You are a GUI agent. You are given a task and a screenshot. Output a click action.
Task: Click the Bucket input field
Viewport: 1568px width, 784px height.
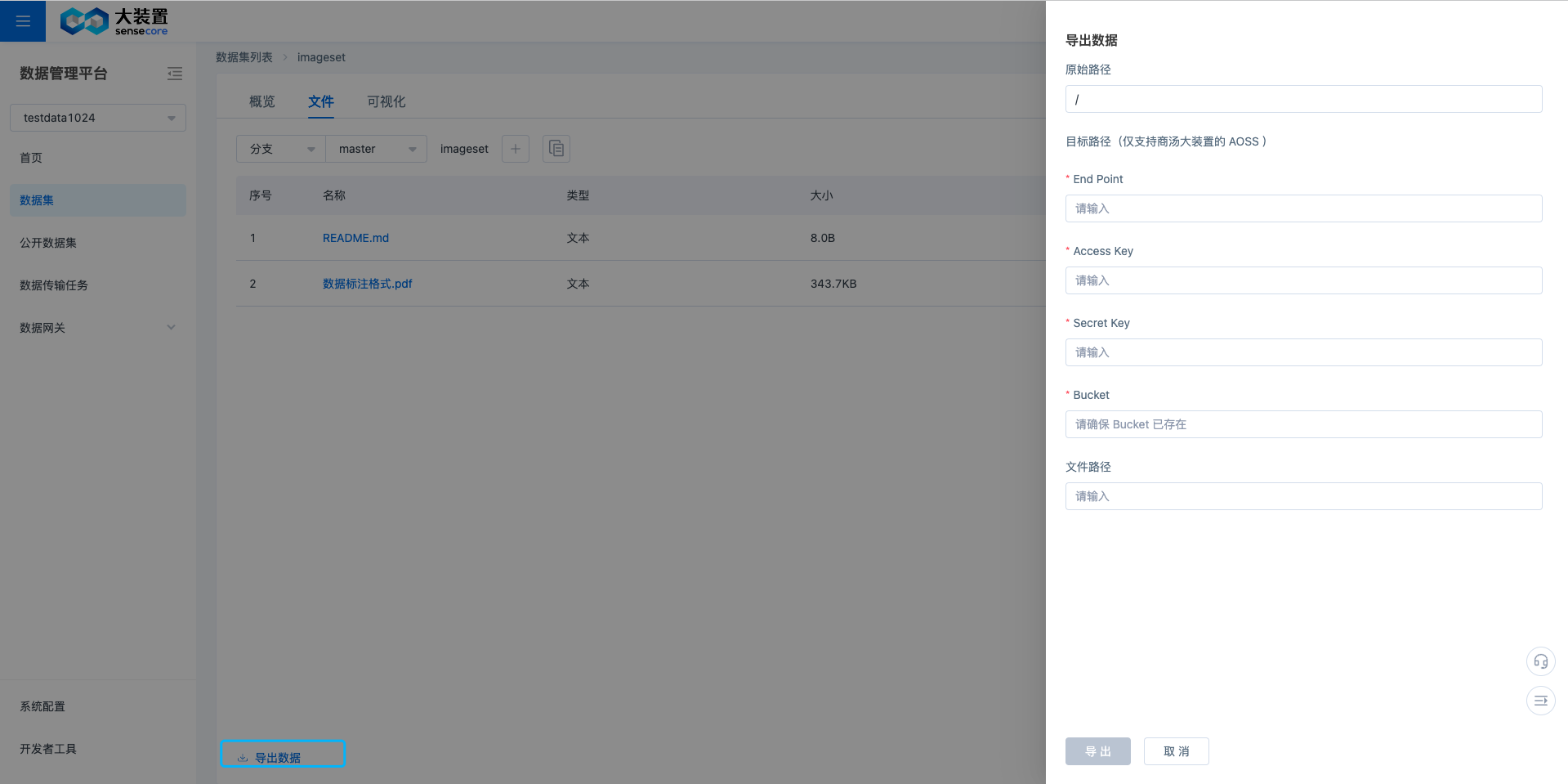click(1303, 424)
